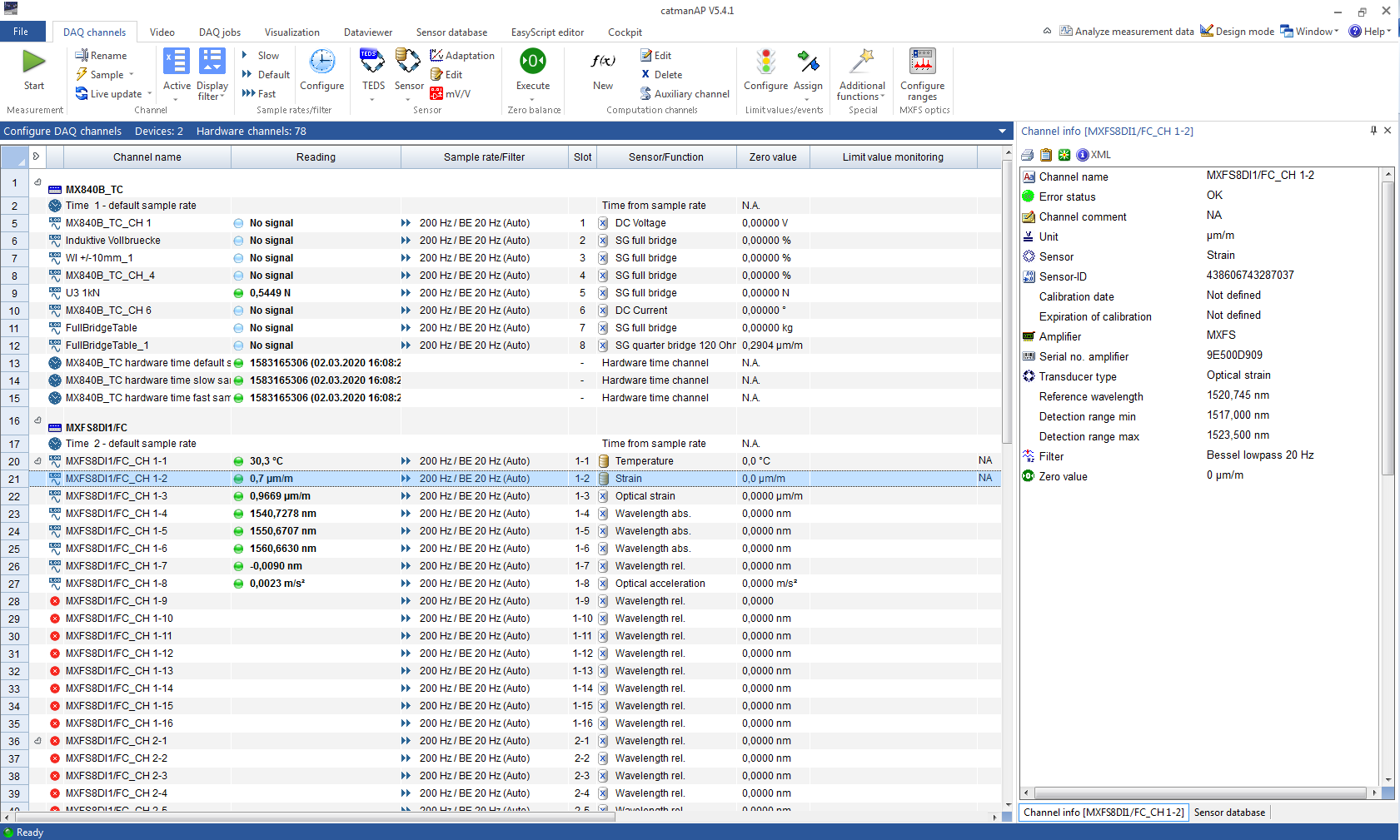The height and width of the screenshot is (840, 1400).
Task: Click the Channel info horizontal scrollbar
Action: pyautogui.click(x=1200, y=793)
